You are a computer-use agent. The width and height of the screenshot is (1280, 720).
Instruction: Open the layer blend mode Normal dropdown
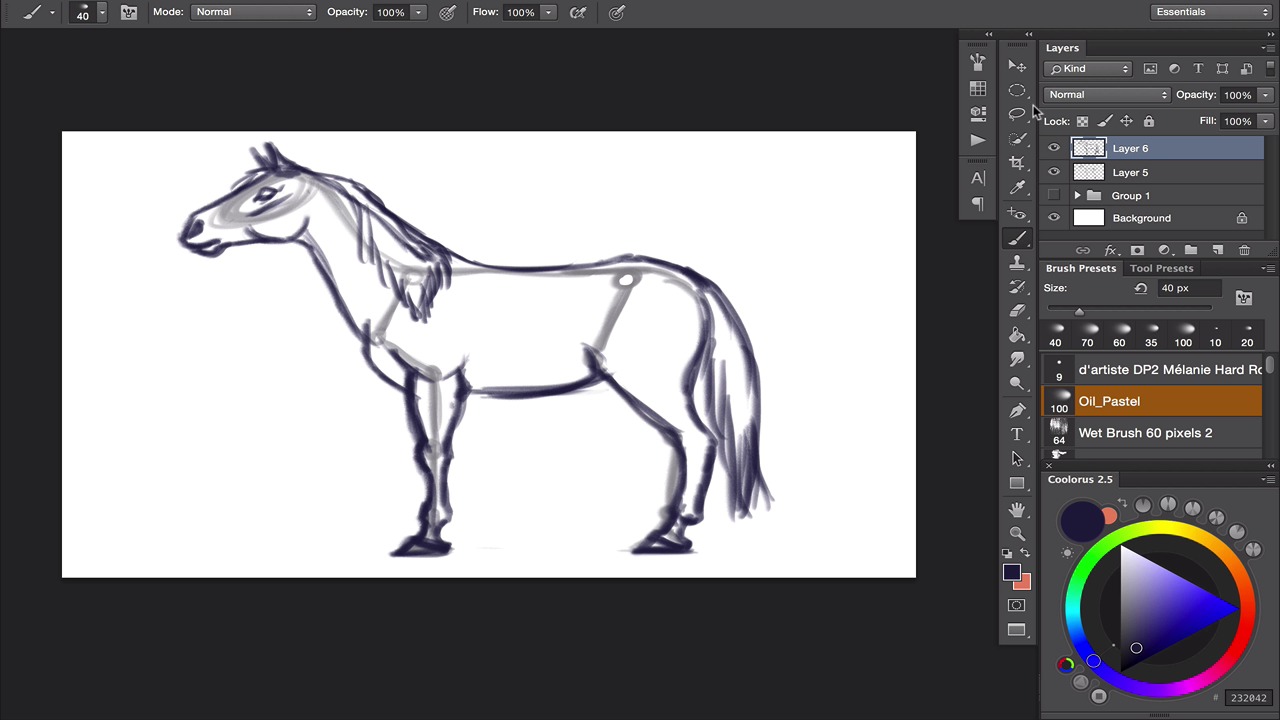point(1106,95)
